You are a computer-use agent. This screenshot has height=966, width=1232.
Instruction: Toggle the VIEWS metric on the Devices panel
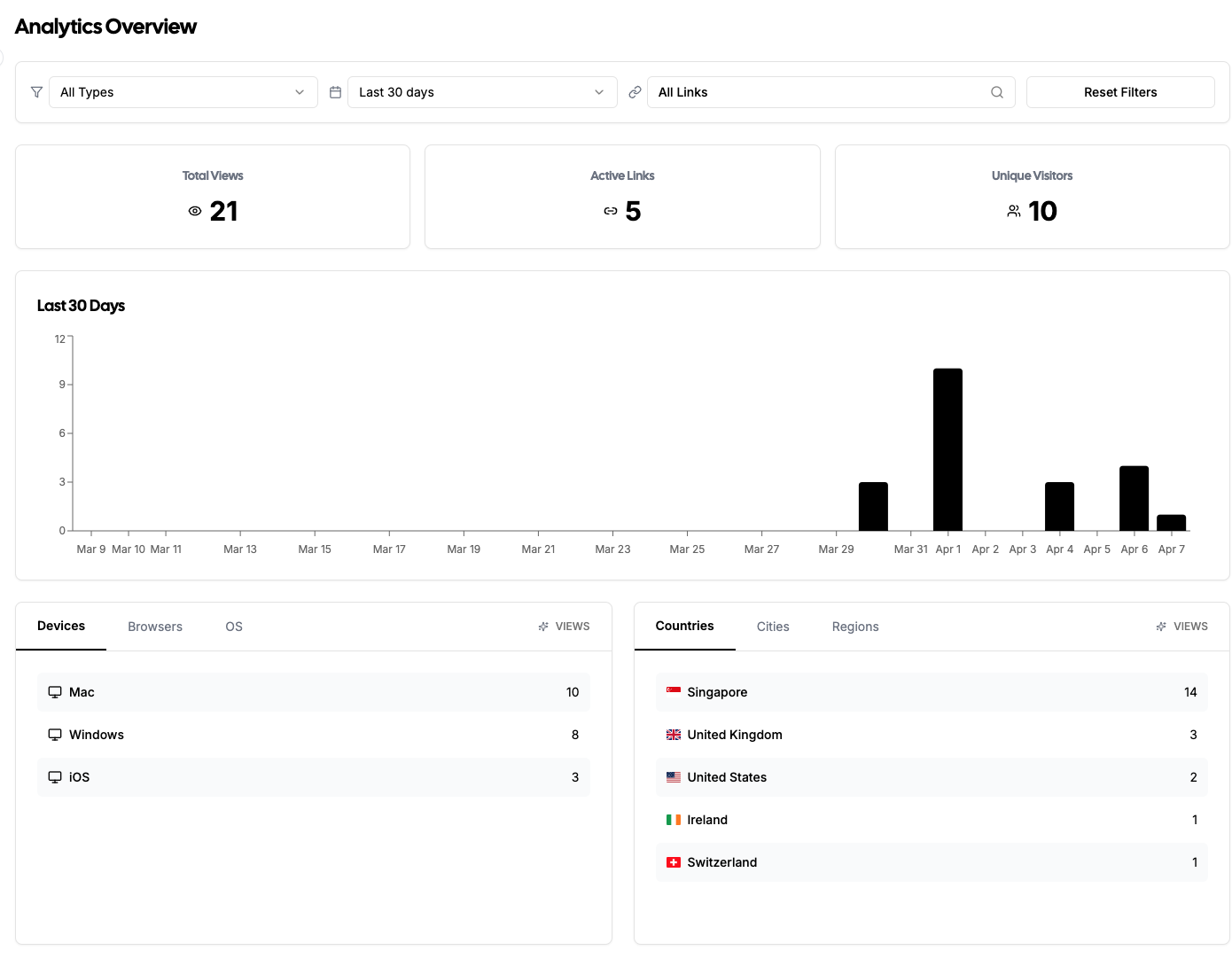[564, 627]
